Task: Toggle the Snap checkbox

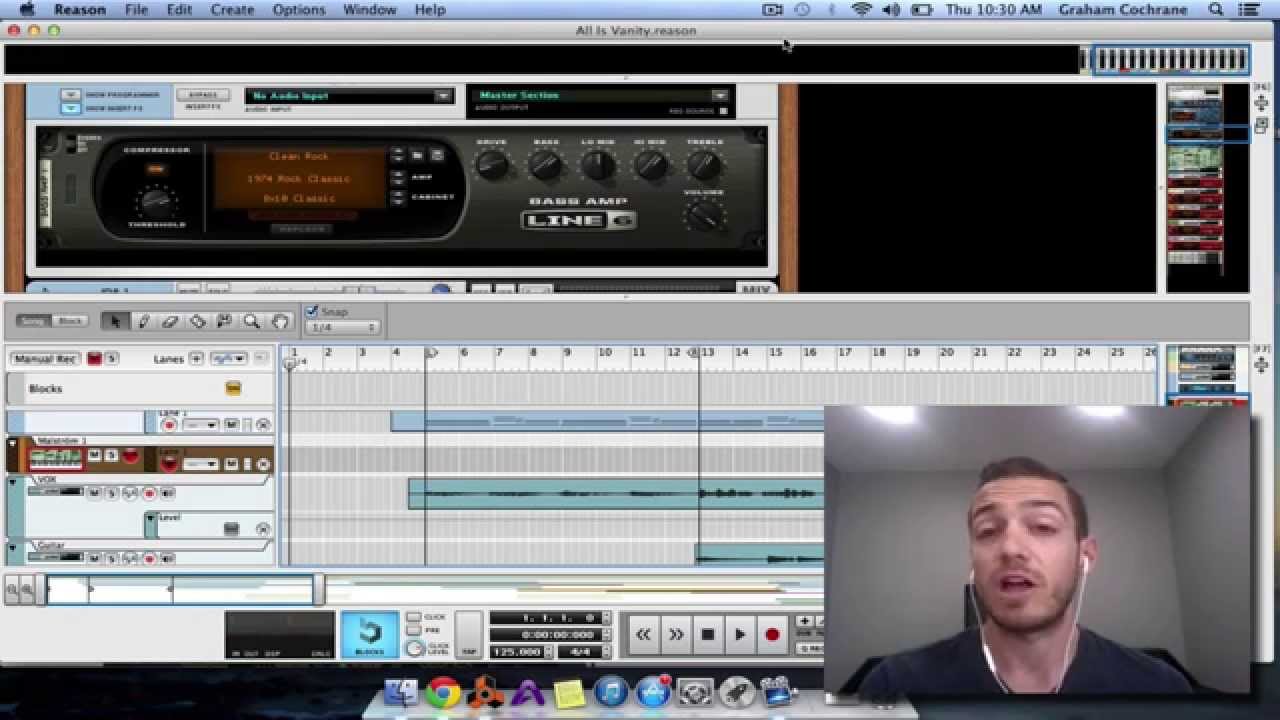Action: [311, 311]
